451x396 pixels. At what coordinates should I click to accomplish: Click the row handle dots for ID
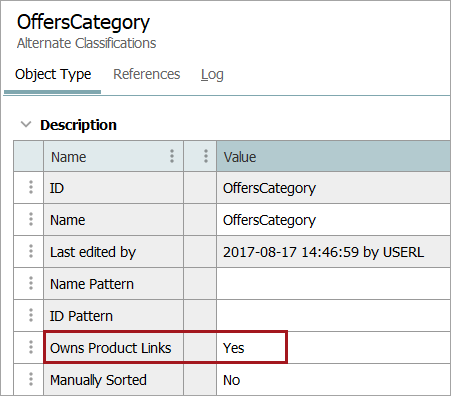(31, 187)
